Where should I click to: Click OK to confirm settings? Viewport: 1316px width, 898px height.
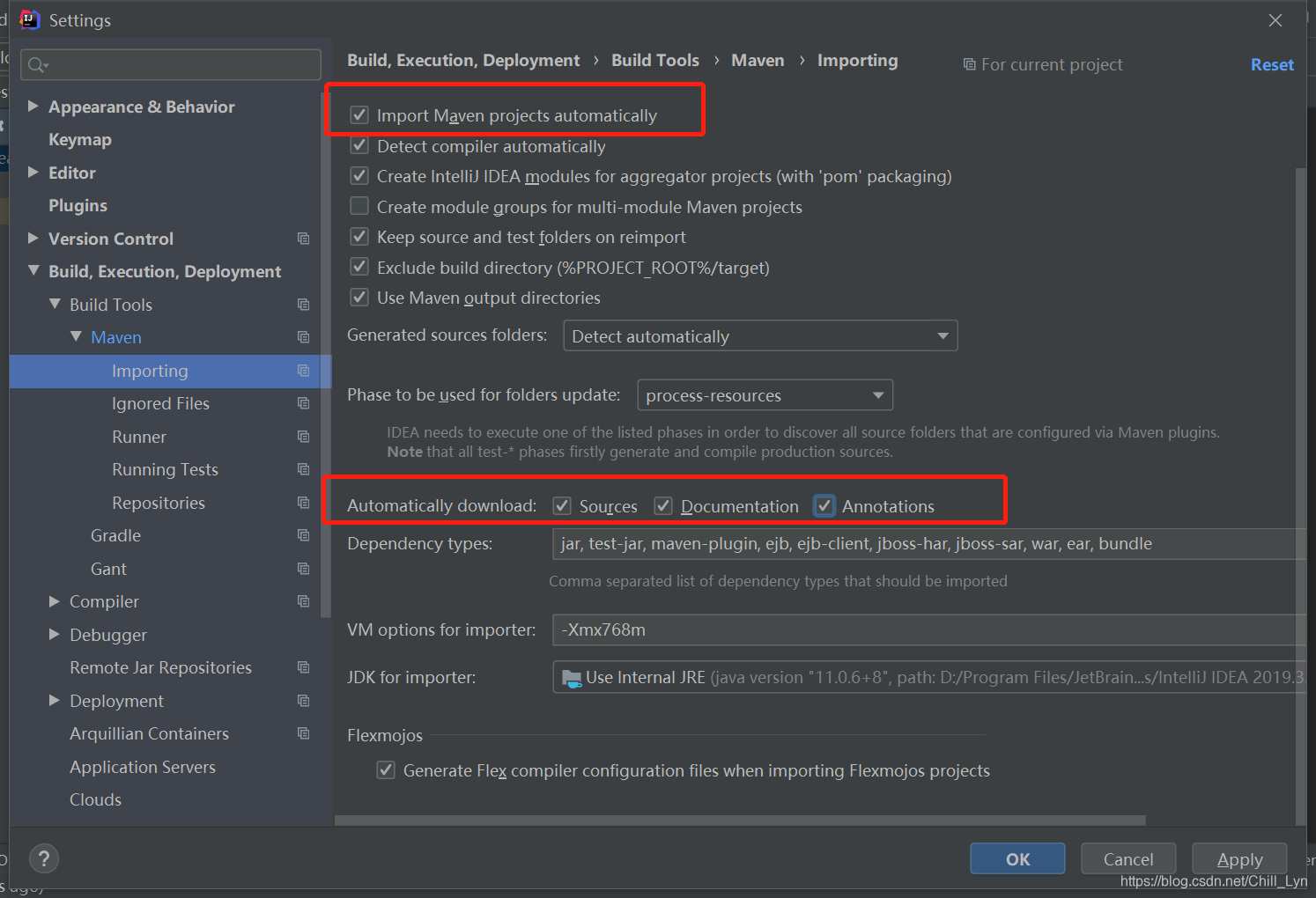click(x=1017, y=858)
